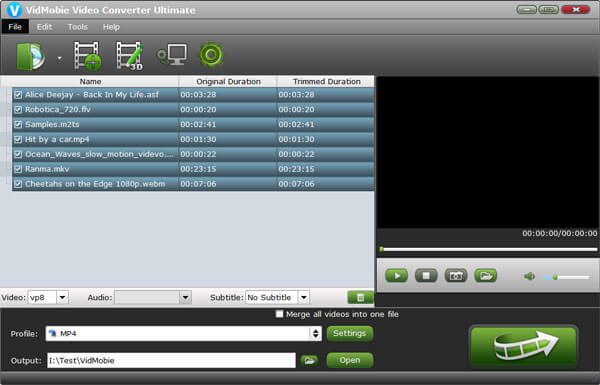Click the snapshot camera button

pyautogui.click(x=456, y=276)
